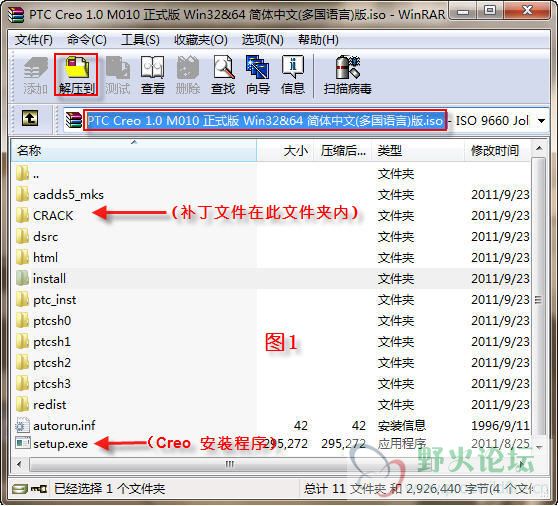Select the ptcsh2 folder name
558x506 pixels.
[52, 363]
